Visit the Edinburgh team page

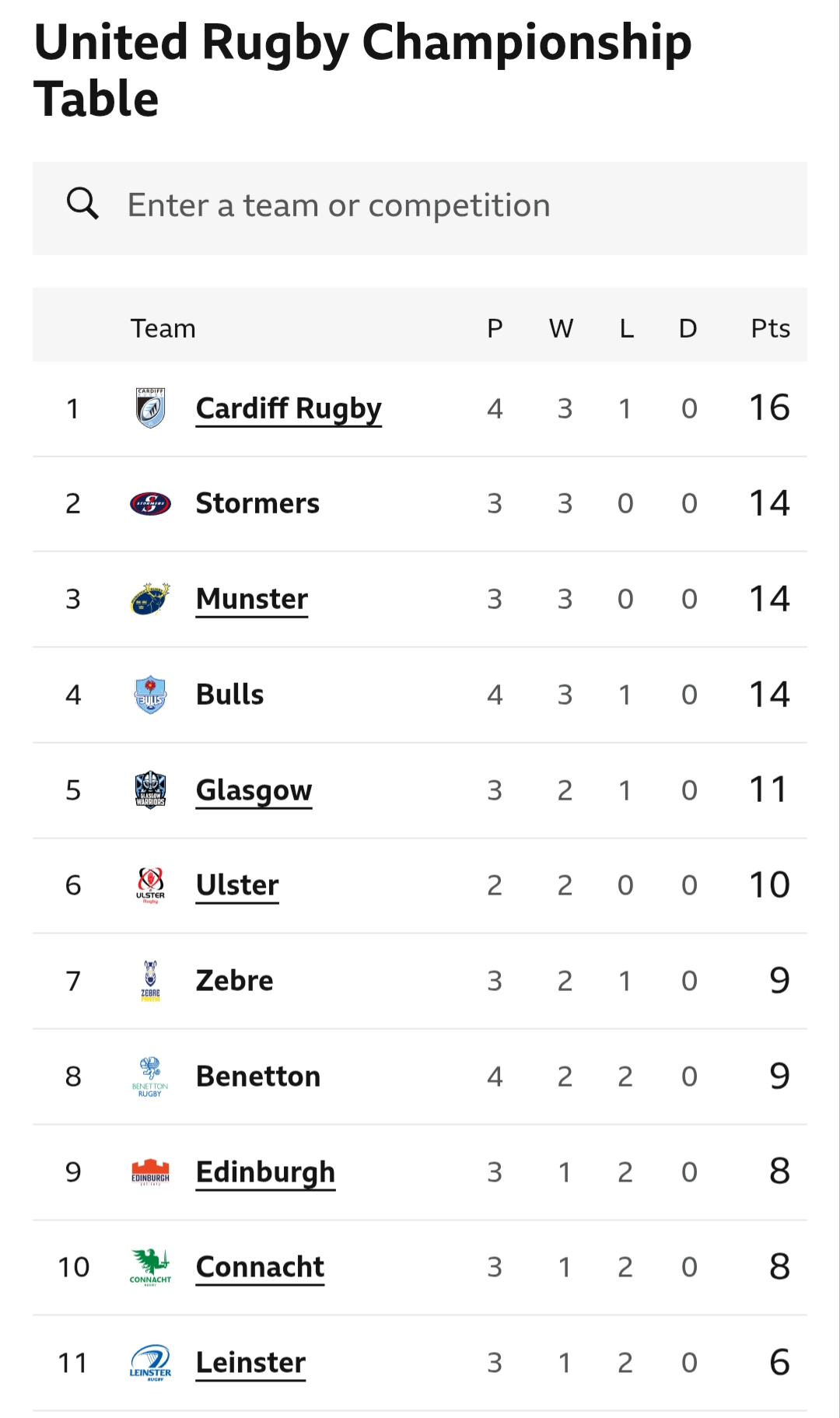point(265,1171)
